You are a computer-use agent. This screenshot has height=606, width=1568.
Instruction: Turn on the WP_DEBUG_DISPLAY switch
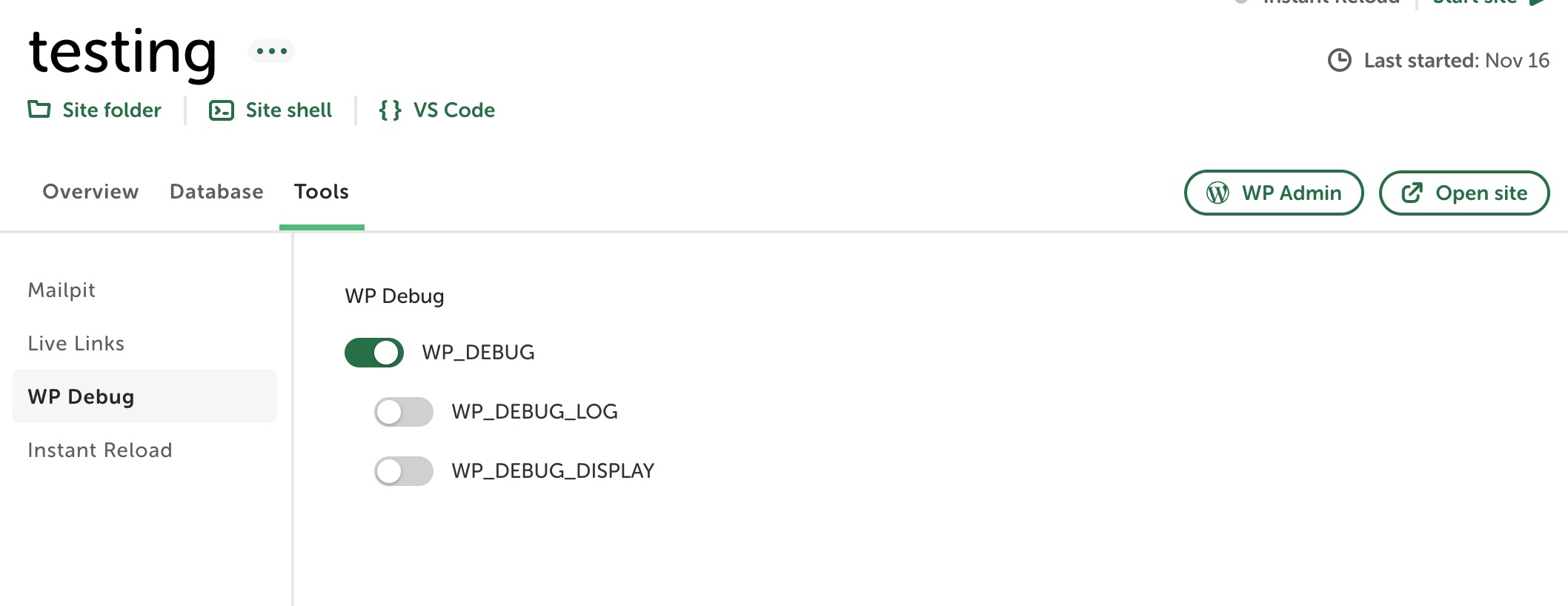tap(404, 471)
